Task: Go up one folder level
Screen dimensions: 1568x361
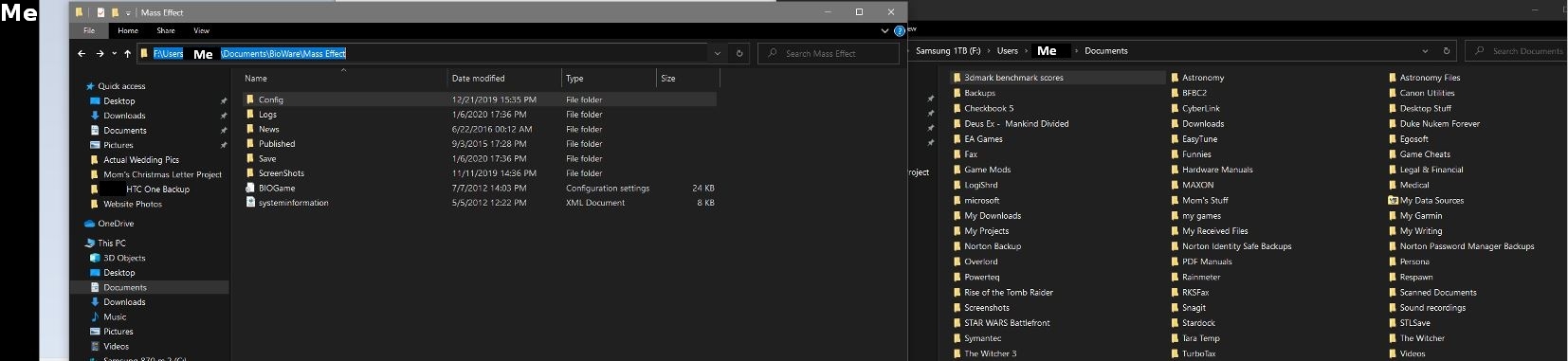Action: (x=128, y=53)
